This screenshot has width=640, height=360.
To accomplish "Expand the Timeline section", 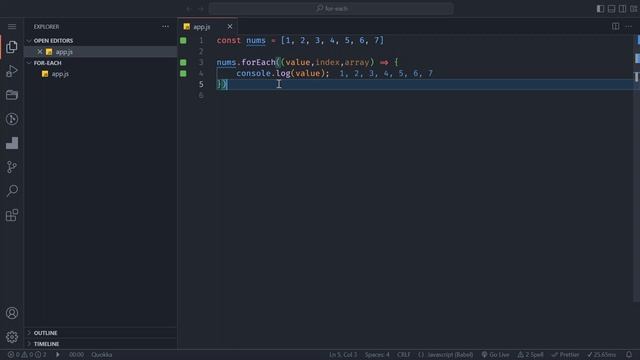I will tap(46, 344).
